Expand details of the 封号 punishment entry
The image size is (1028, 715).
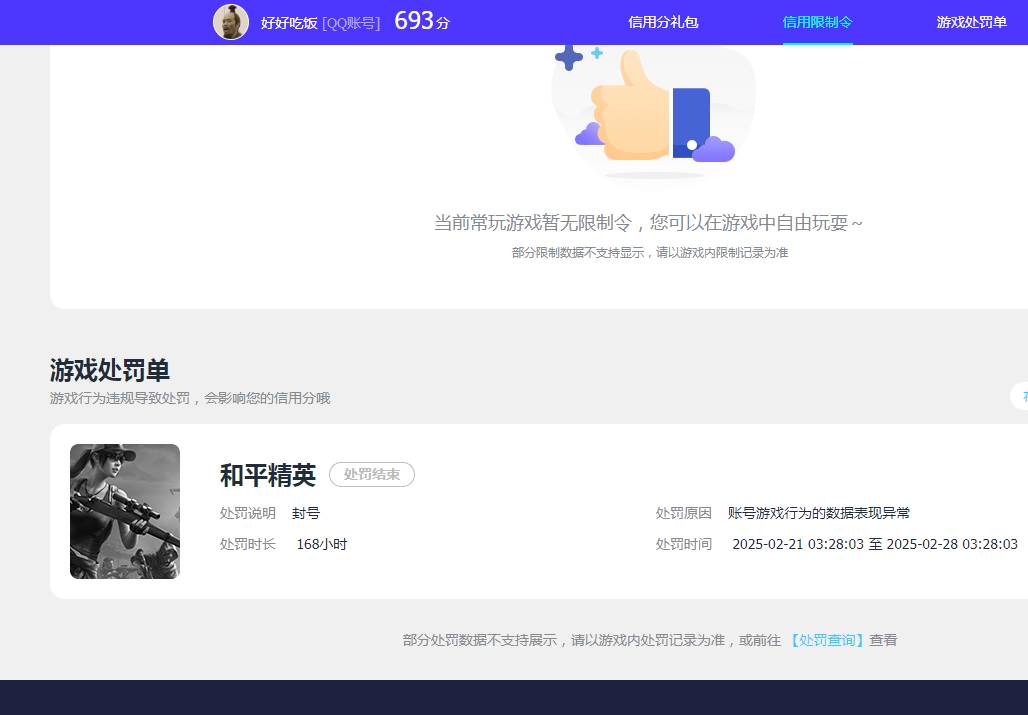coord(306,513)
